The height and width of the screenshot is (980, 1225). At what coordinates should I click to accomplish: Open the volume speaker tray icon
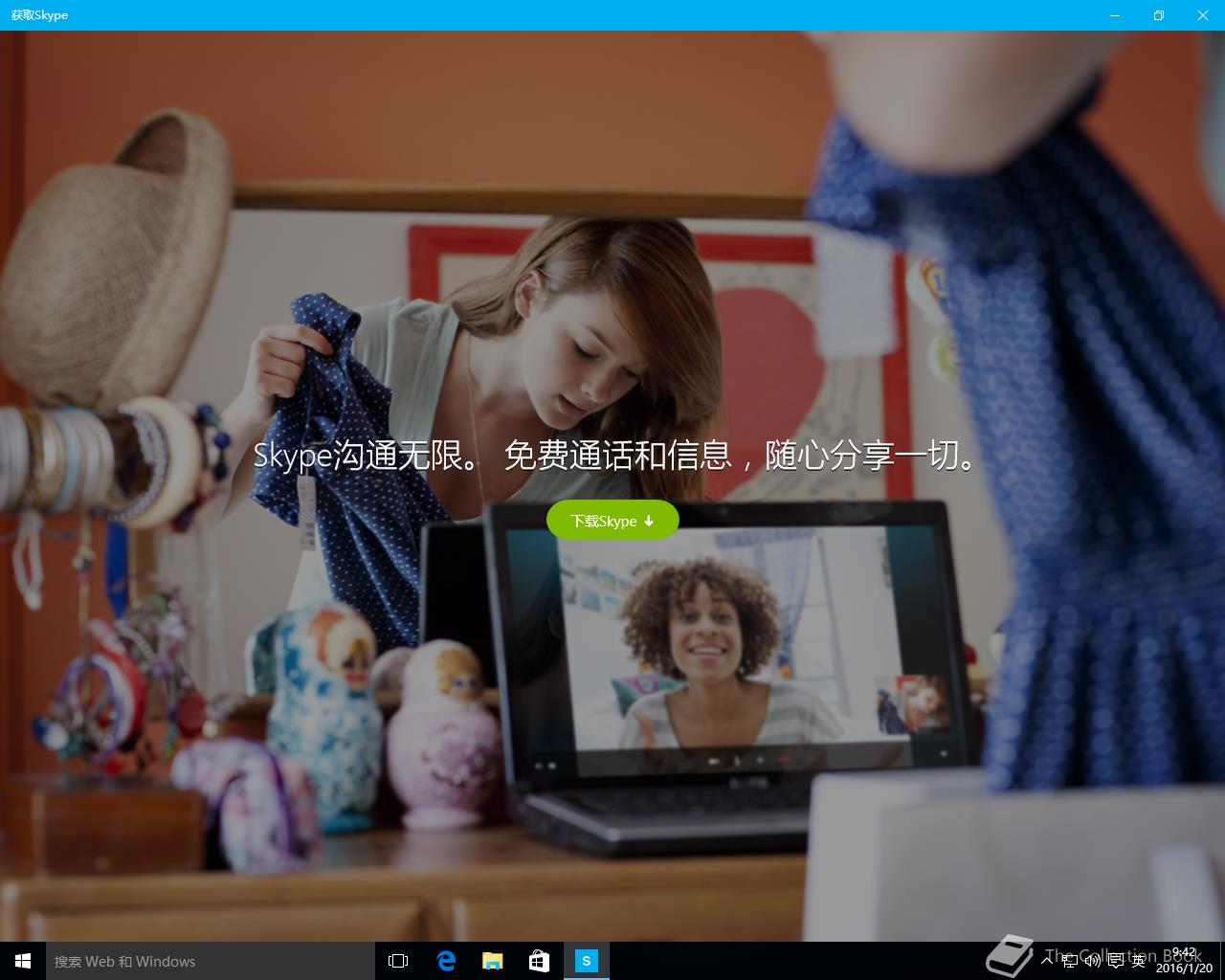[x=1093, y=961]
